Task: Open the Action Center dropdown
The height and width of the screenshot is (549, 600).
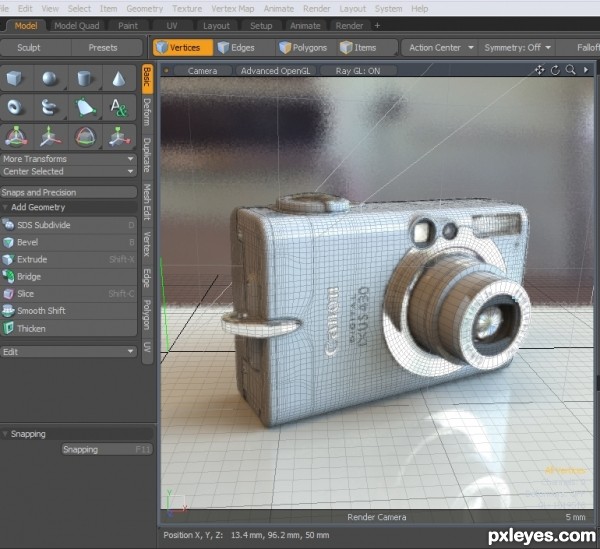Action: point(440,48)
